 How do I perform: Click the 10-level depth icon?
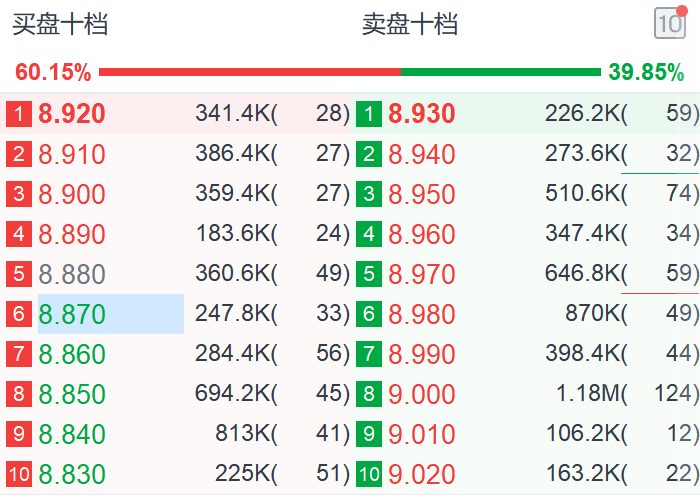(669, 23)
